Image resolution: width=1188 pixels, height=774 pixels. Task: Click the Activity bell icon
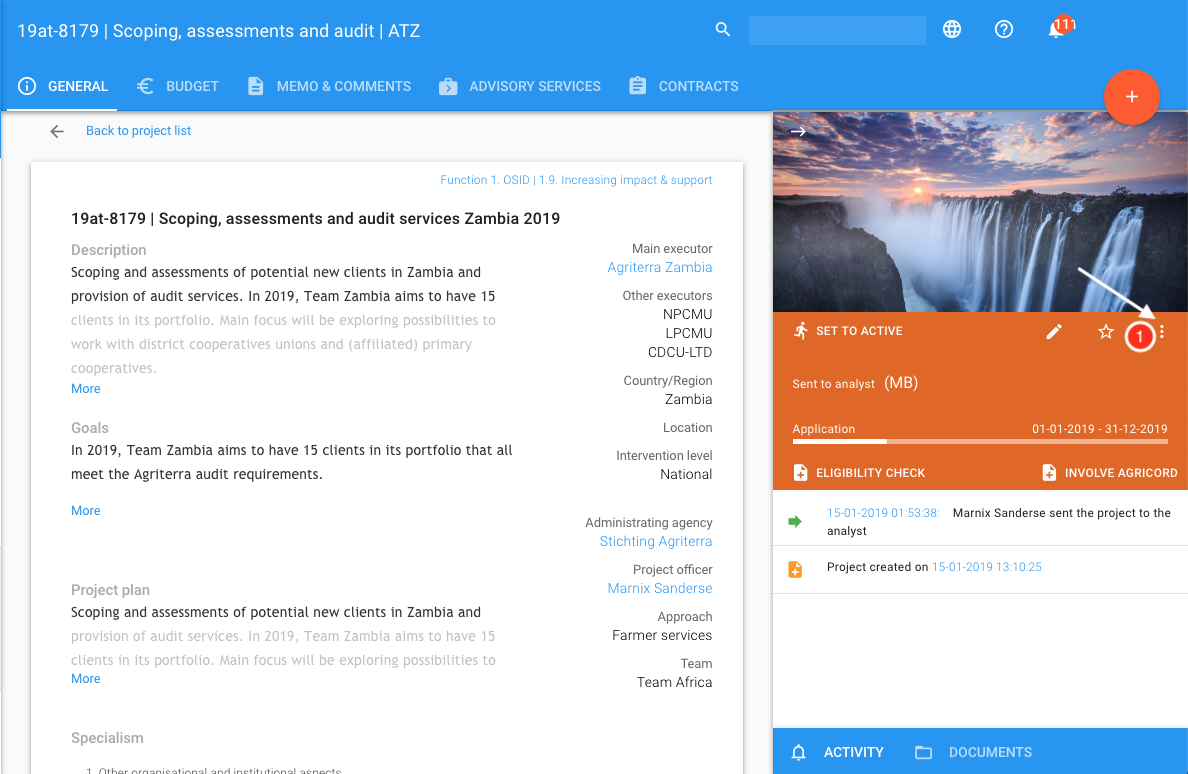pyautogui.click(x=799, y=752)
